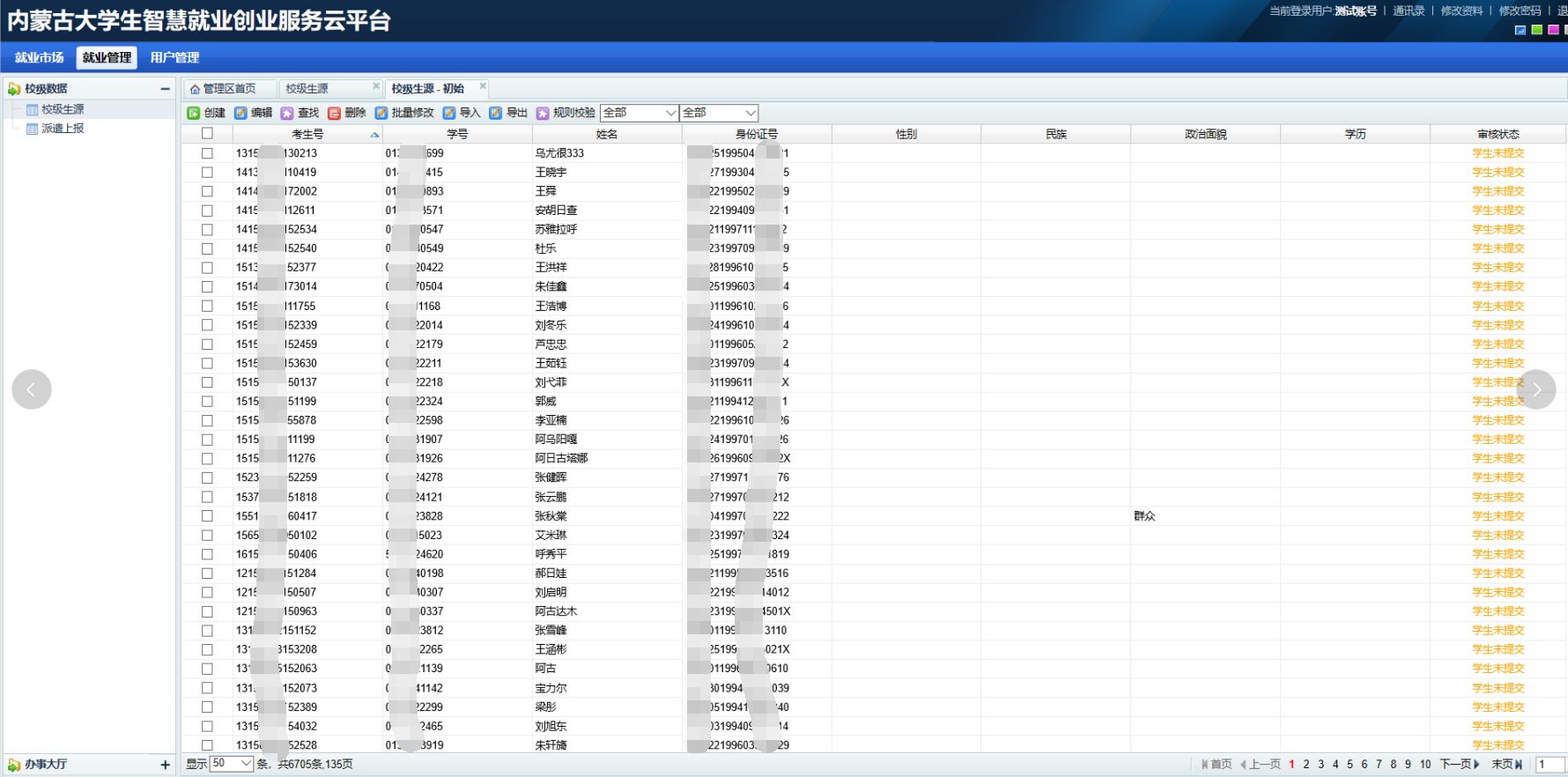Check the row for 乌尤很333
The width and height of the screenshot is (1568, 777).
coord(207,153)
